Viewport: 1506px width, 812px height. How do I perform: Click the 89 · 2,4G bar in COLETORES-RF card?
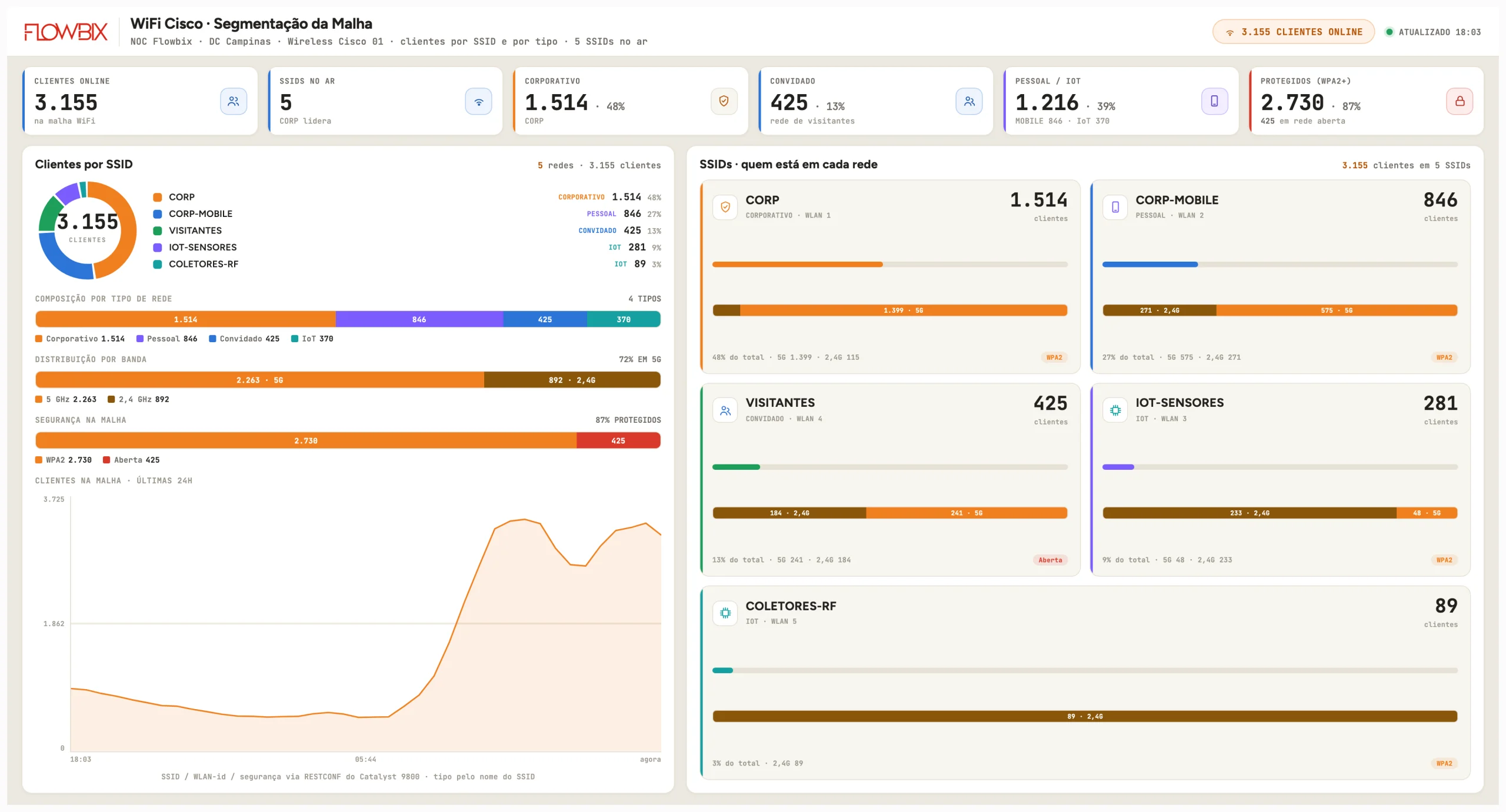click(x=1085, y=717)
